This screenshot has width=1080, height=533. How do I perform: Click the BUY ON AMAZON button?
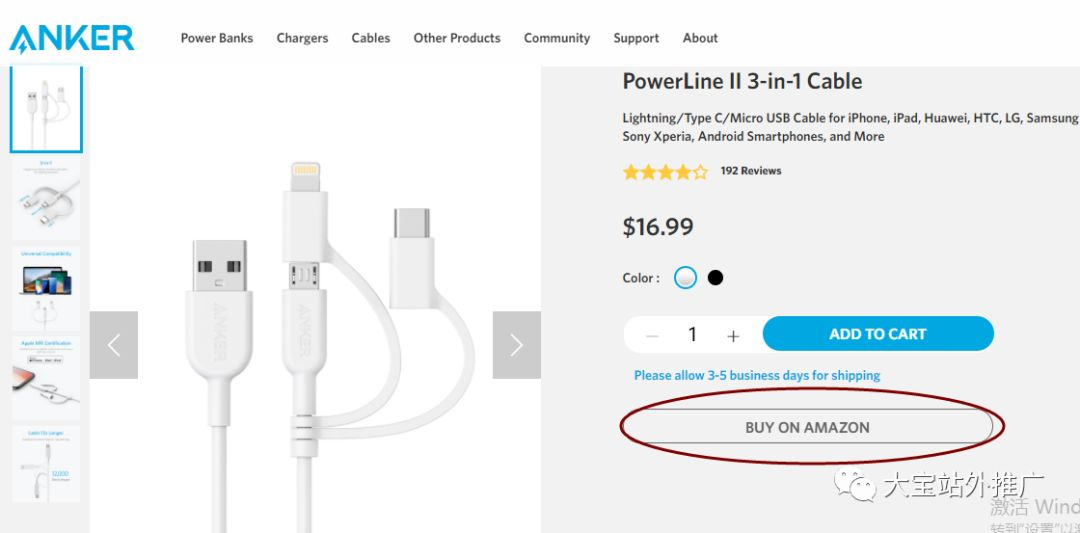click(807, 427)
